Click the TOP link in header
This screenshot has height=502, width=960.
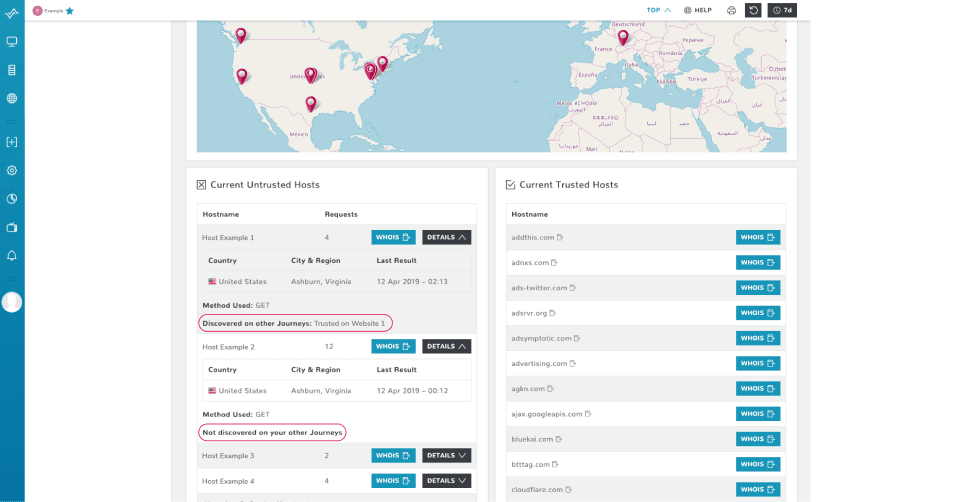click(659, 10)
